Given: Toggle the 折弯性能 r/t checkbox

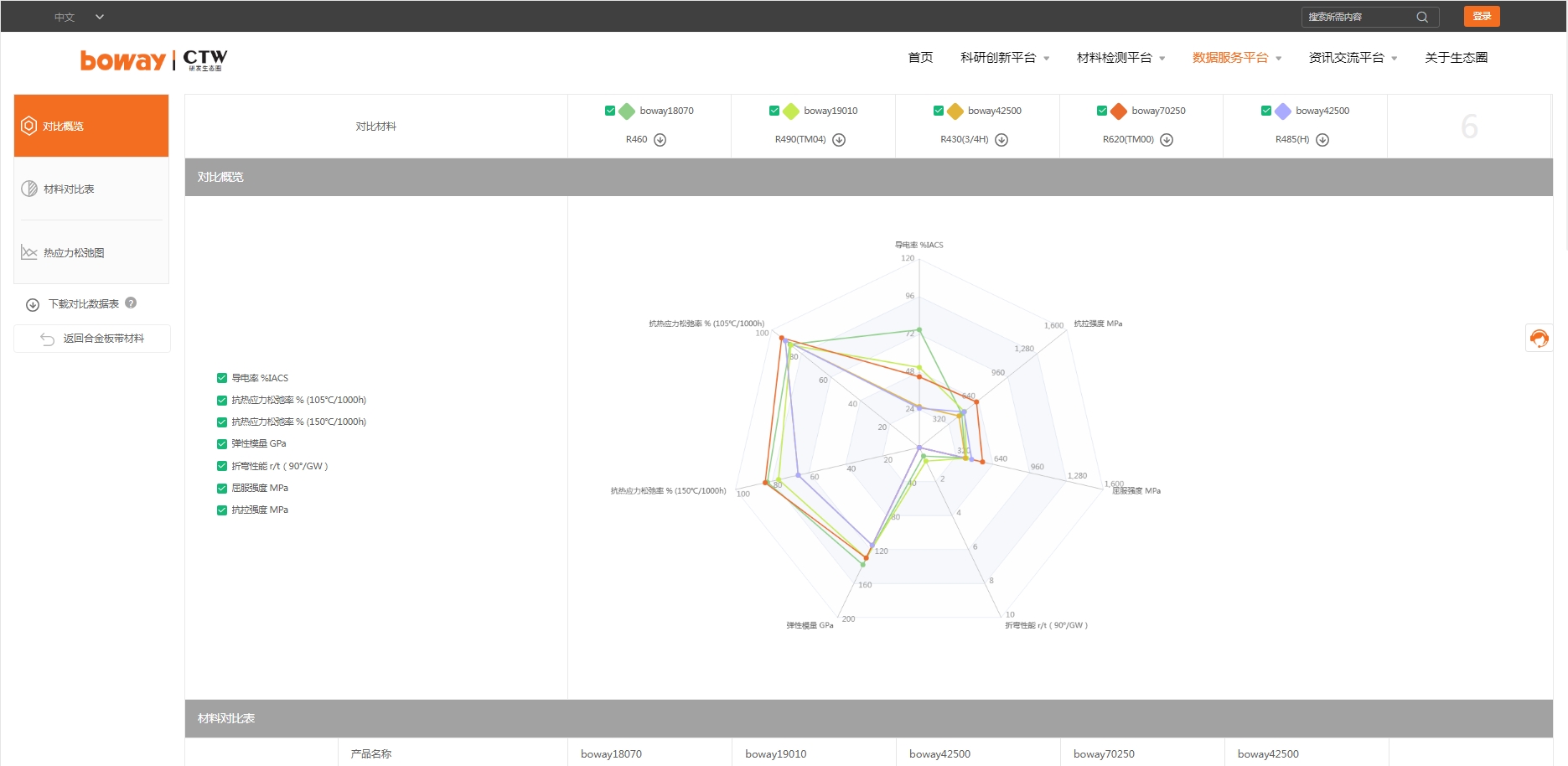Looking at the screenshot, I should [222, 466].
